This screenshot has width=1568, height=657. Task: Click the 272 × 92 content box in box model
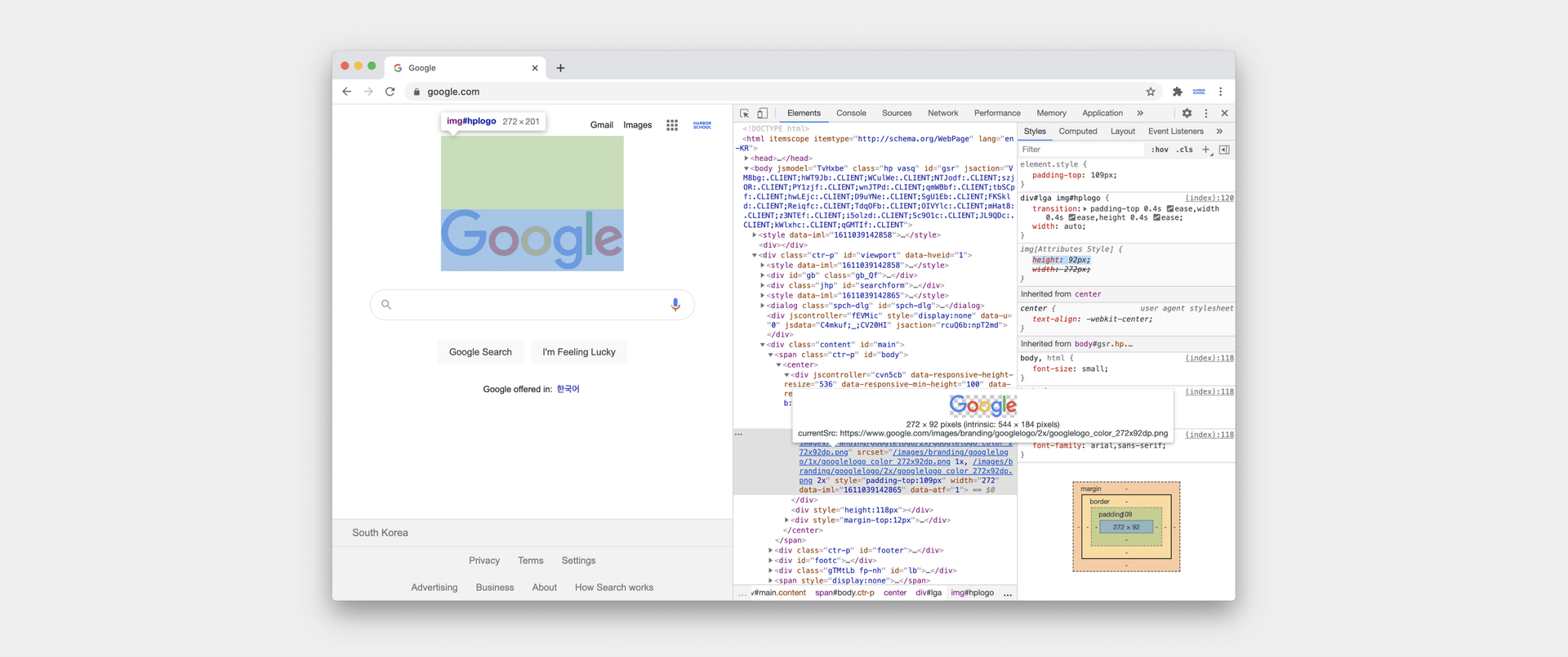(x=1126, y=527)
